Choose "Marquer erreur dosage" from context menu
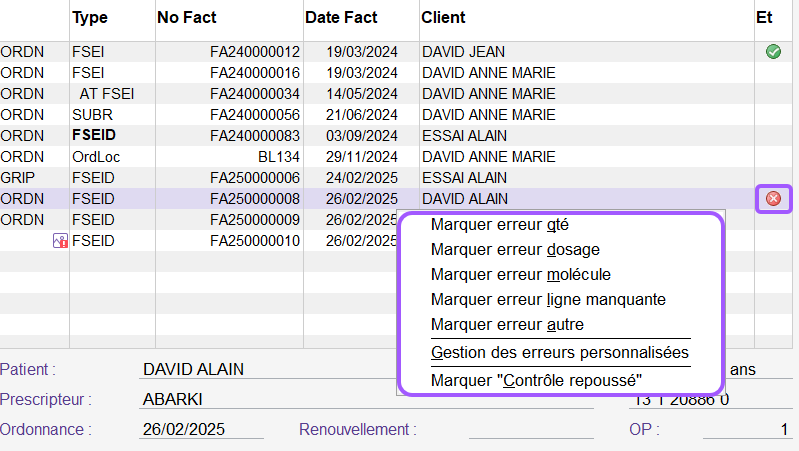799x451 pixels. (515, 249)
